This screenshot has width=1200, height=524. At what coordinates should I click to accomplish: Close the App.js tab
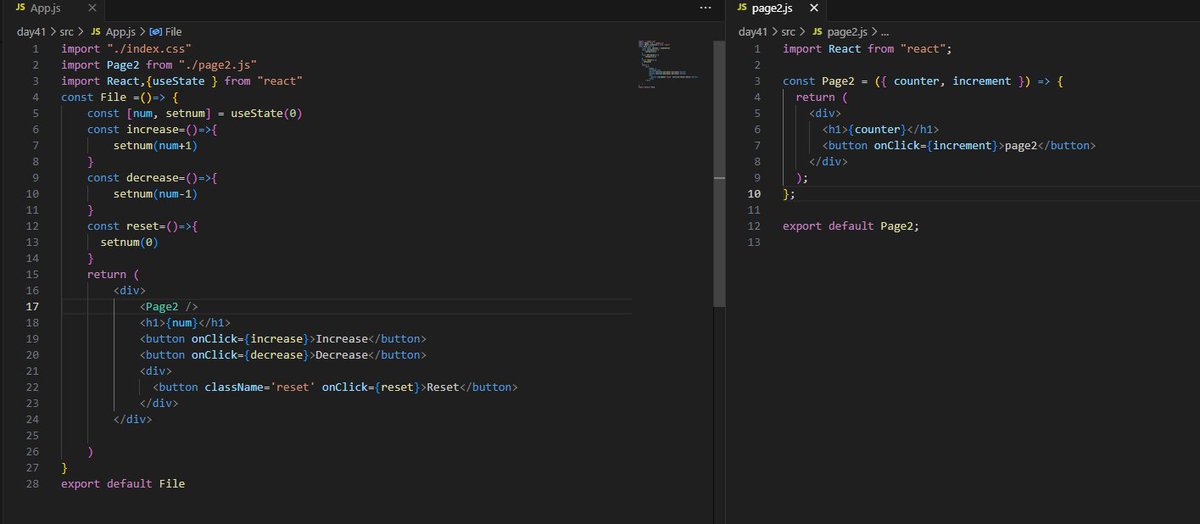tap(92, 8)
